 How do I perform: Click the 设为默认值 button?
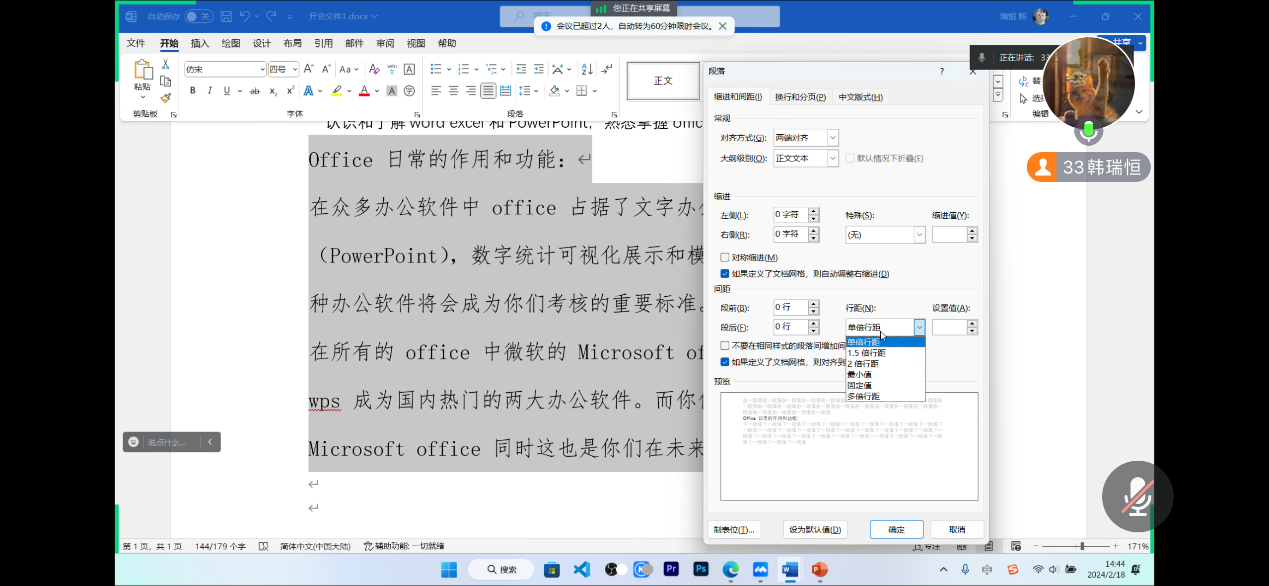tap(815, 529)
